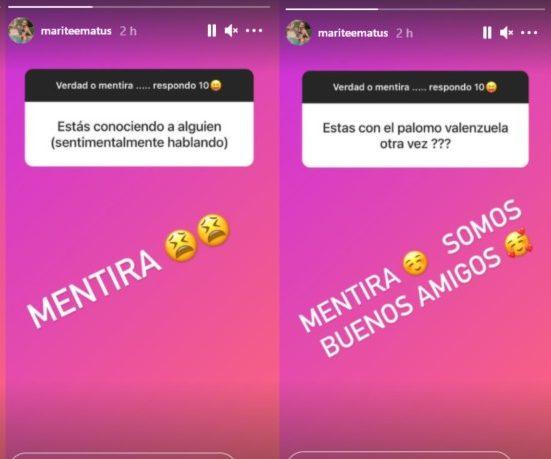Pause the left story
Screen dimensions: 551x459
[x=212, y=31]
